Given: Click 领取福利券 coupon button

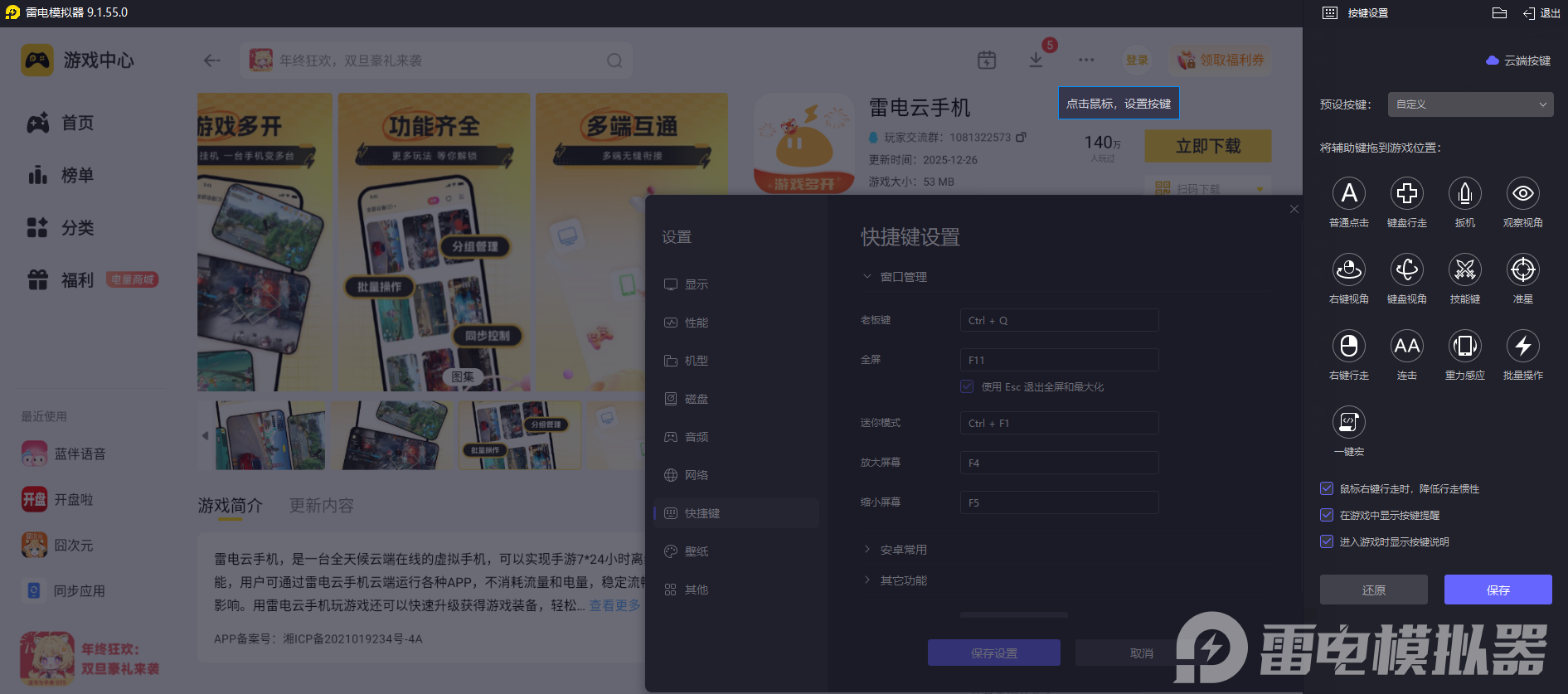Looking at the screenshot, I should click(1221, 60).
